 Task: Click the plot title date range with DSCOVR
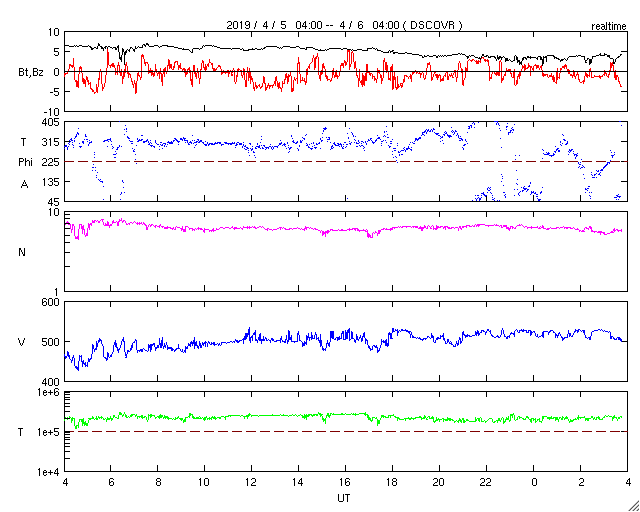344,25
